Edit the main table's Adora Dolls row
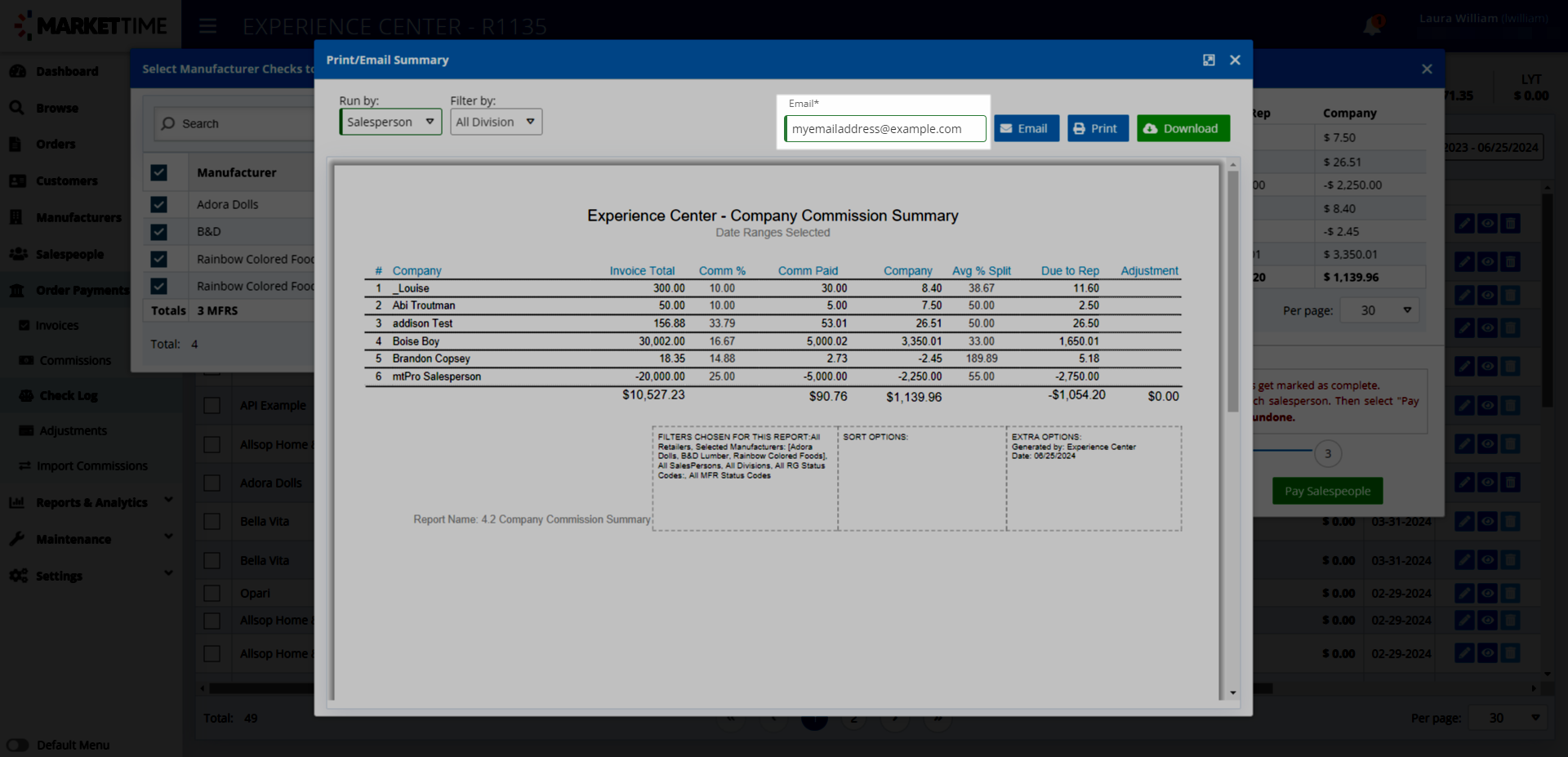 pos(1464,483)
